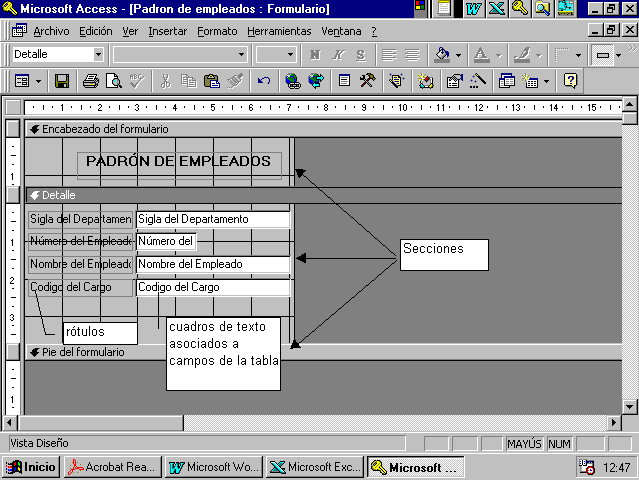Click the Undo arrow icon
Viewport: 639px width, 480px height.
tap(264, 81)
